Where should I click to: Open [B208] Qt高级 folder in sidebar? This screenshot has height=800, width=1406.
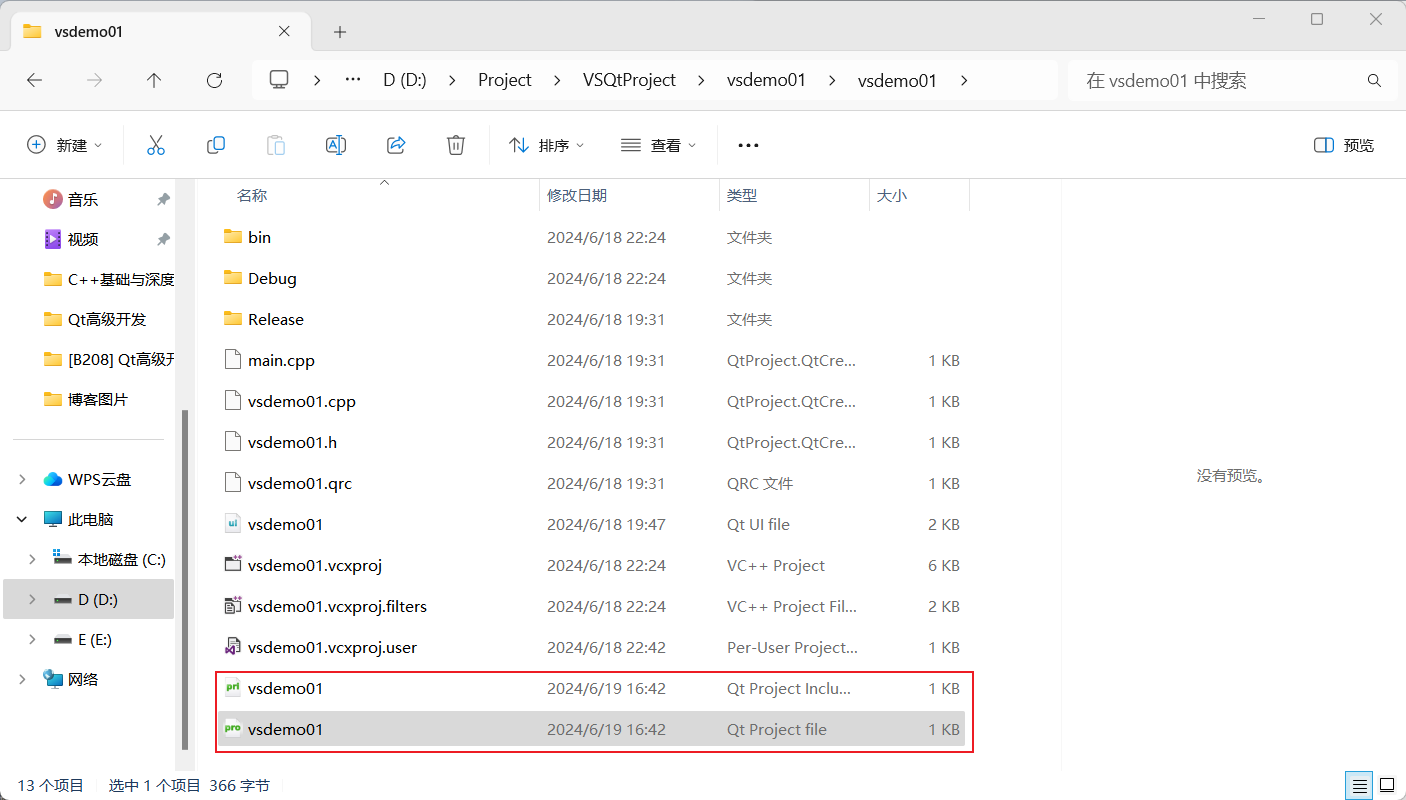[x=121, y=360]
